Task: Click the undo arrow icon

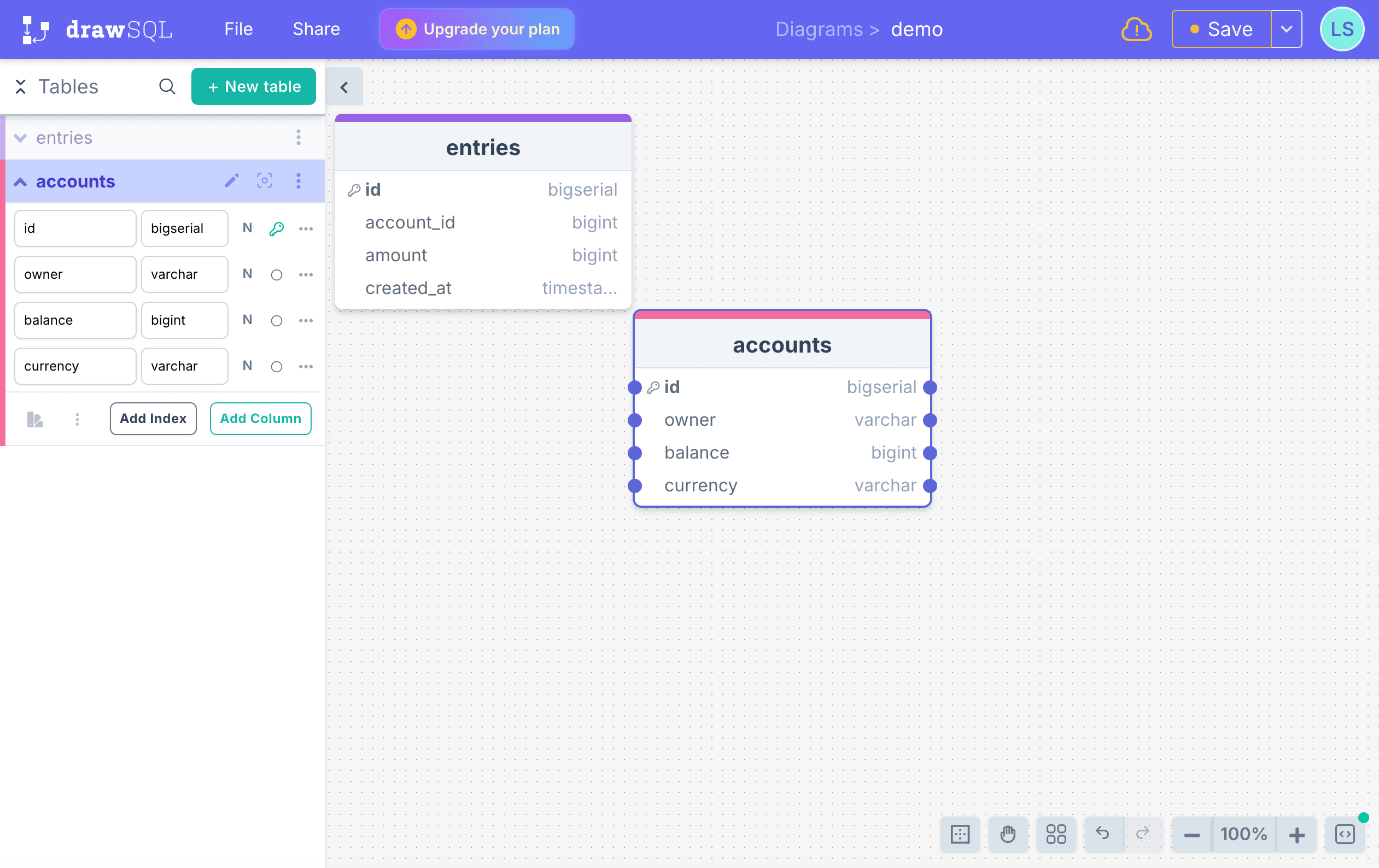Action: click(x=1102, y=833)
